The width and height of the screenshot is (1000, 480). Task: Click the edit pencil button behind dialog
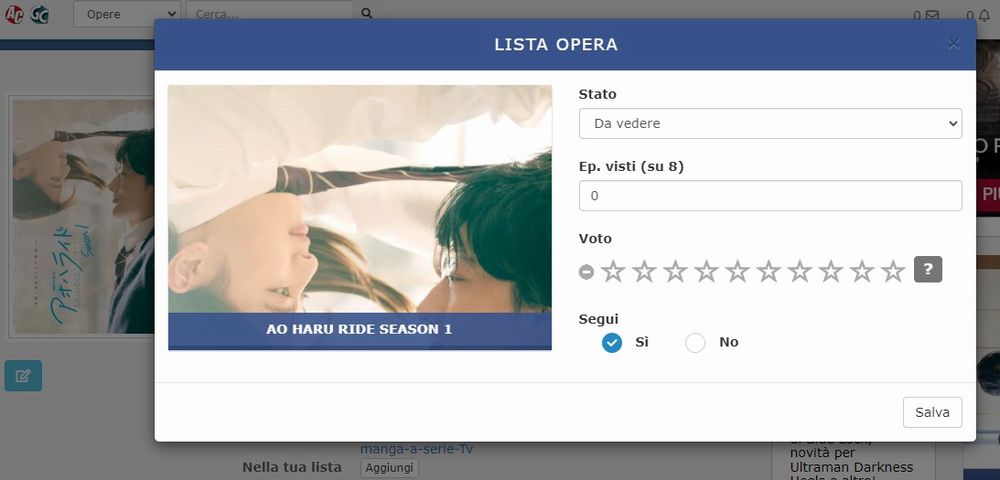[x=23, y=375]
